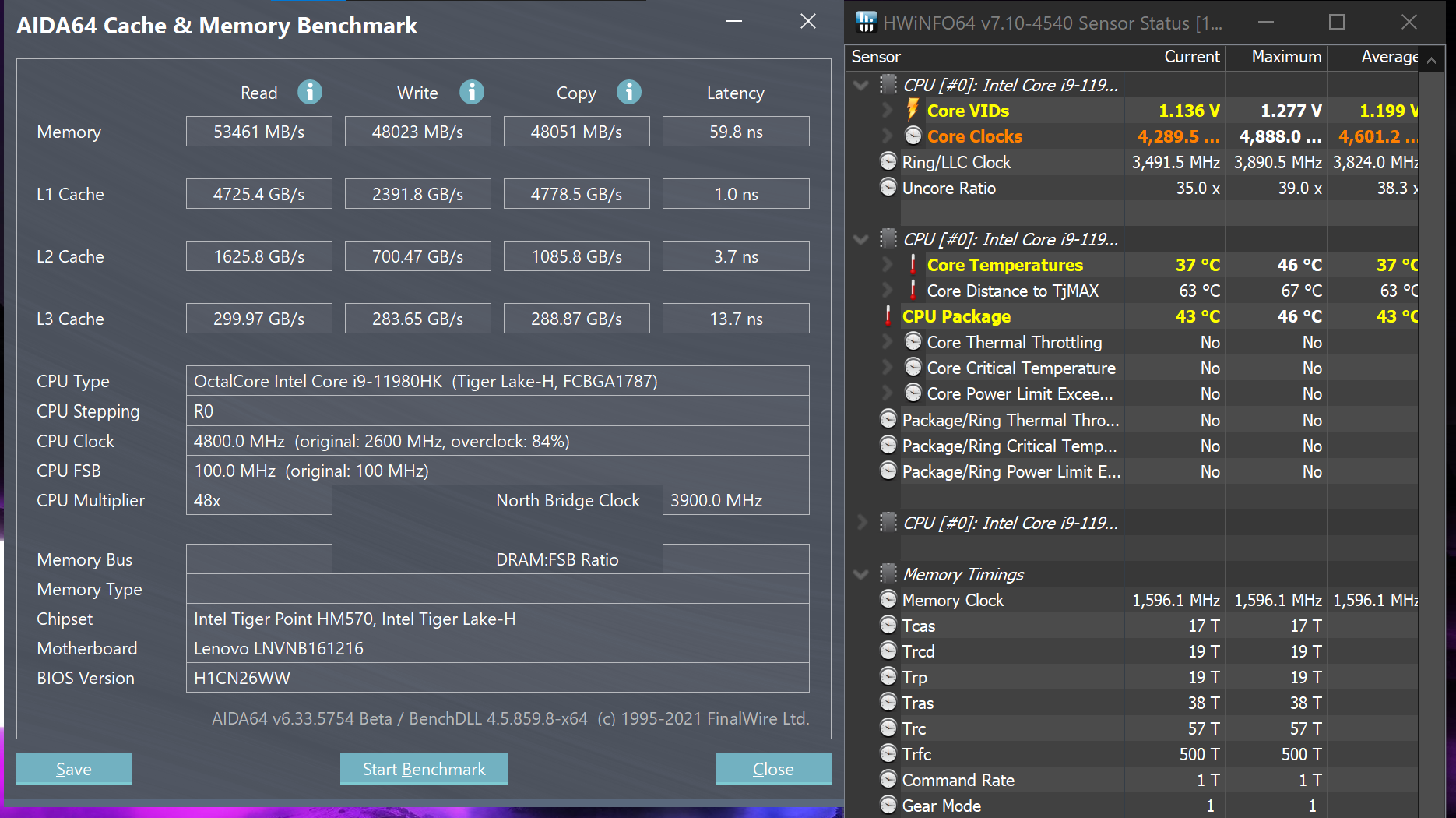Expand the Core Thermal Throttling row
Screen dimensions: 1456x818
tap(887, 342)
